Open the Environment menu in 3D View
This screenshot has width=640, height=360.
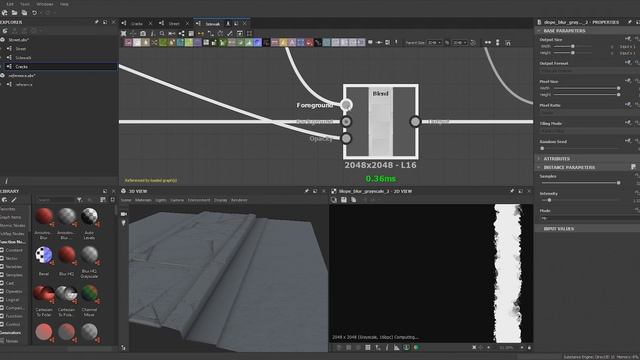199,200
